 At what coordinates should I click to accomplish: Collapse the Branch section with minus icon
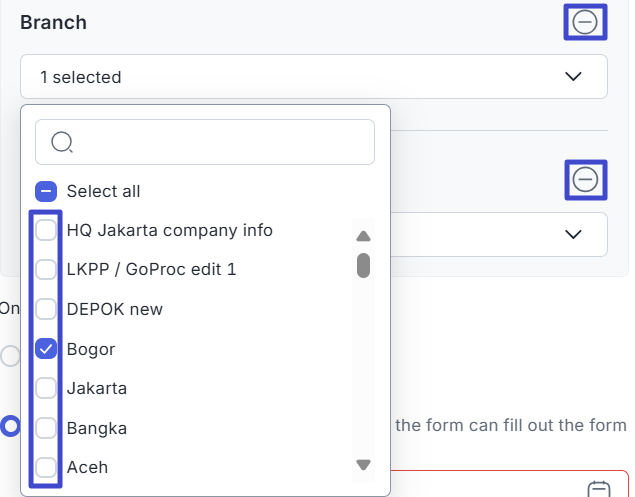click(x=585, y=22)
